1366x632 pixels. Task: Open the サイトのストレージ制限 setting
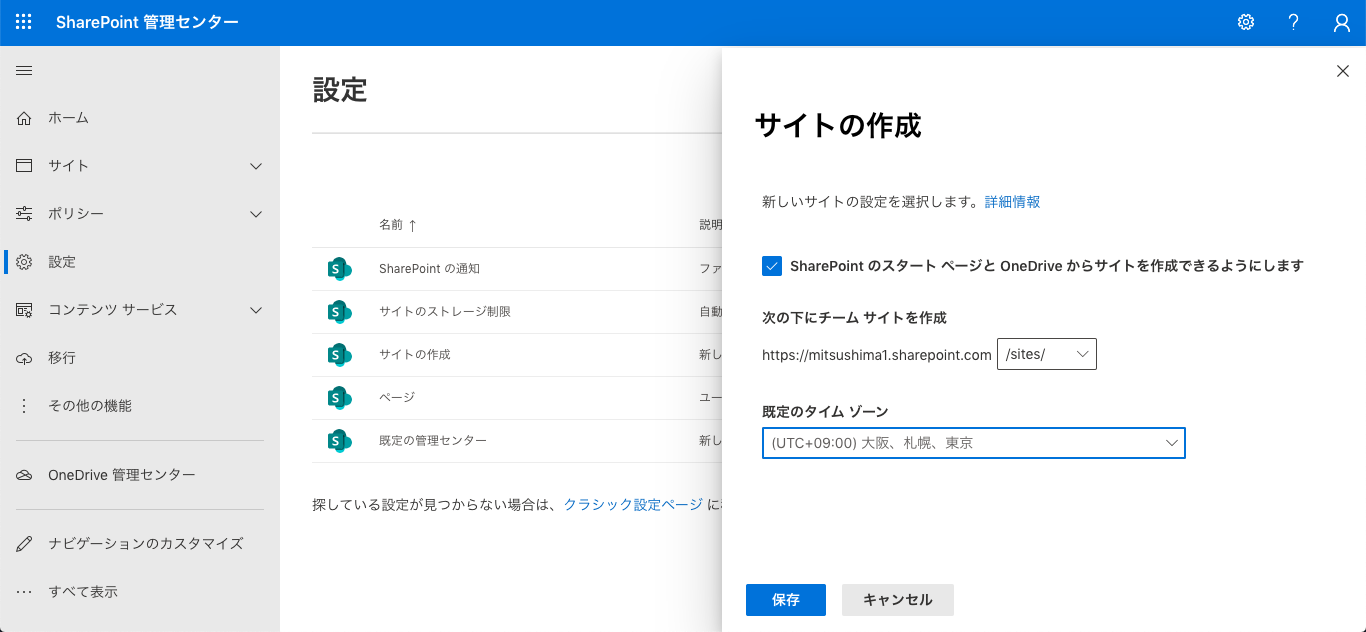tap(445, 312)
